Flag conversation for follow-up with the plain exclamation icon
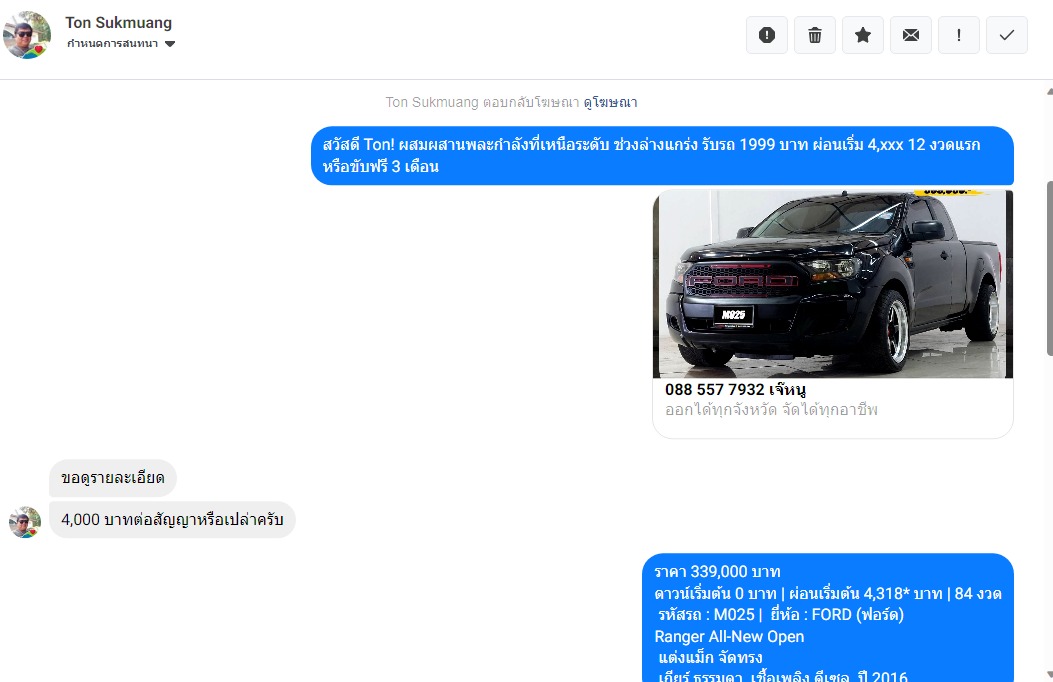 (x=958, y=35)
